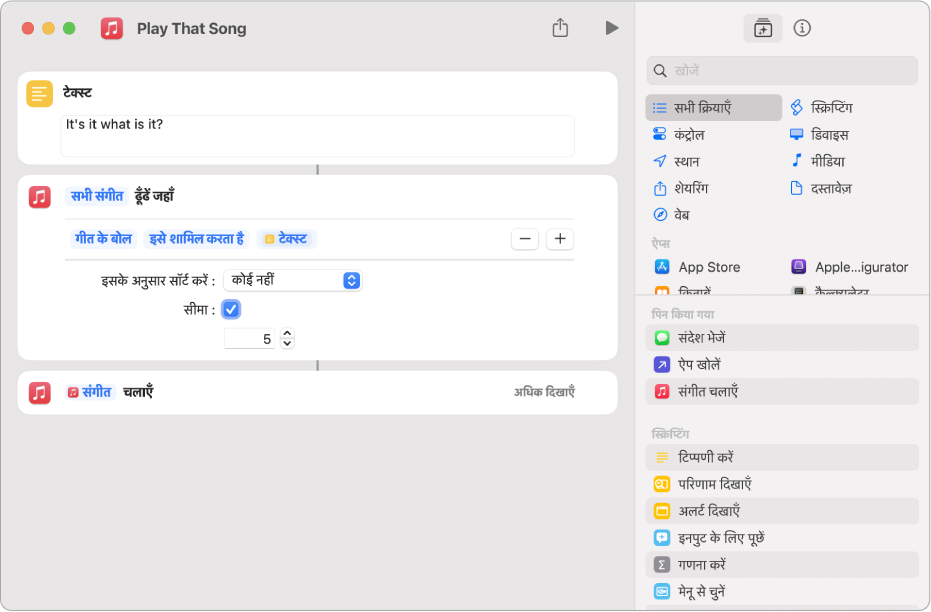Viewport: 931px width, 612px height.
Task: Open App Store actions
Action: (x=697, y=267)
